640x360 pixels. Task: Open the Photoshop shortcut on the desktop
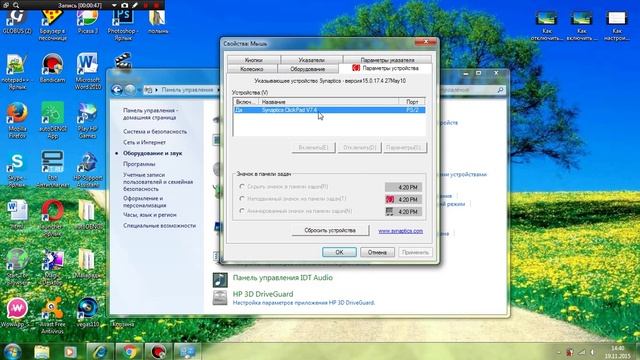click(x=123, y=24)
